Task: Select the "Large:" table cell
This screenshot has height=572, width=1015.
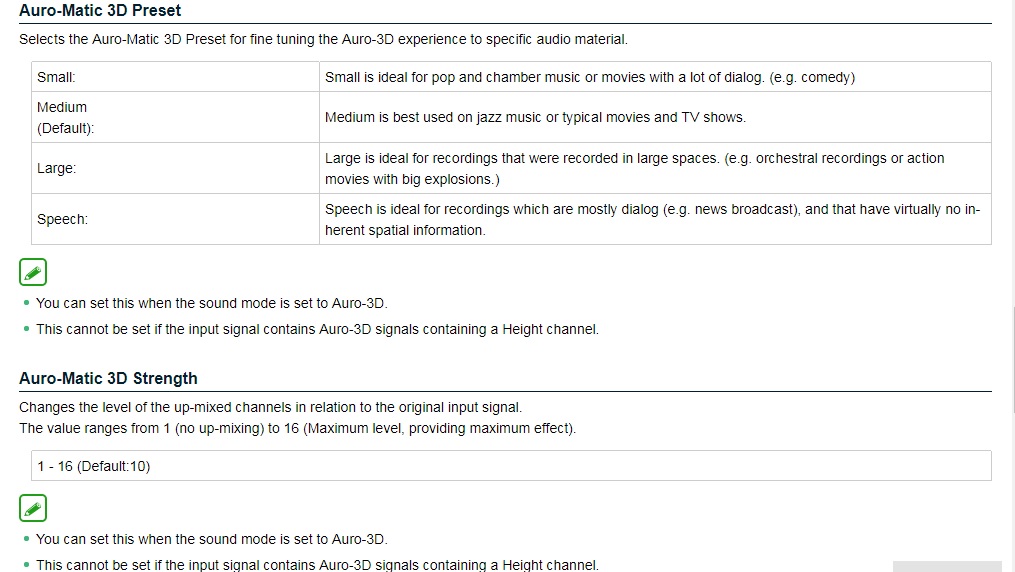Action: tap(175, 168)
